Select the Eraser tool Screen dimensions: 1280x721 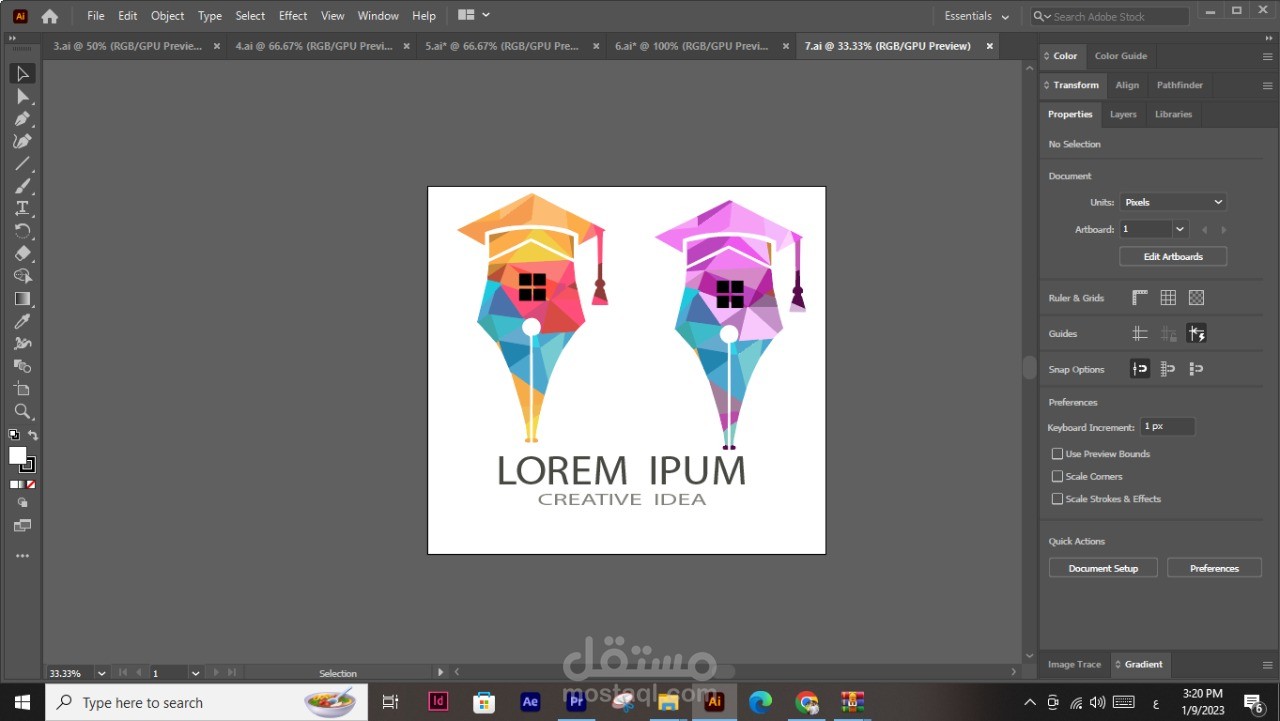click(22, 253)
